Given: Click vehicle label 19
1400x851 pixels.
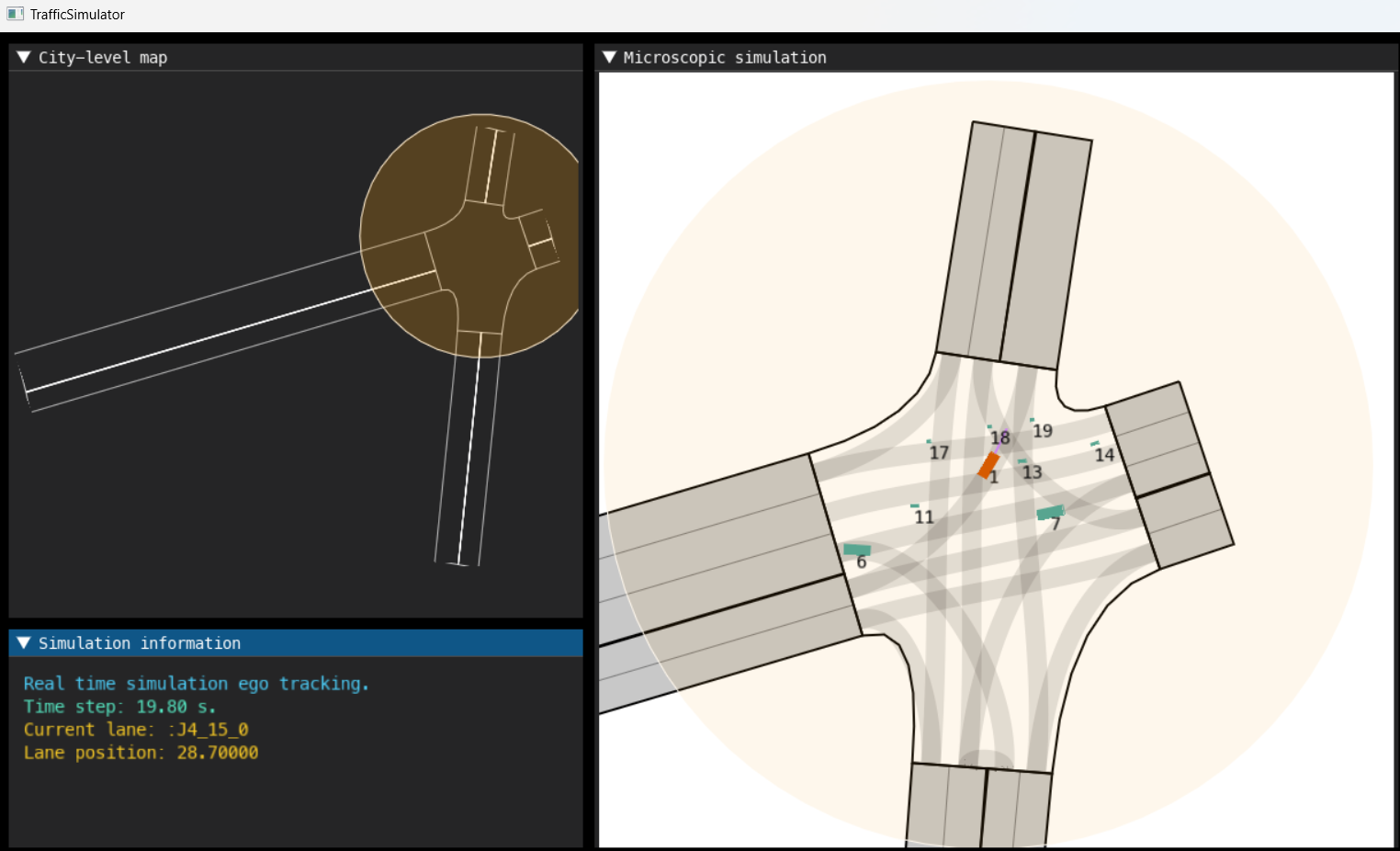Looking at the screenshot, I should coord(1043,431).
